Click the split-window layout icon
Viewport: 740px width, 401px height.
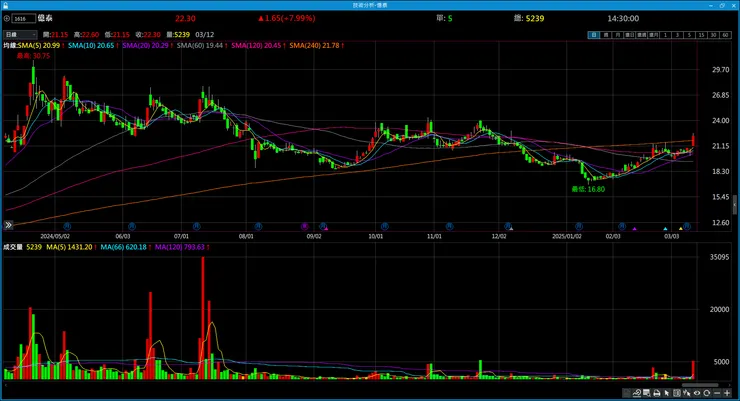point(677,393)
